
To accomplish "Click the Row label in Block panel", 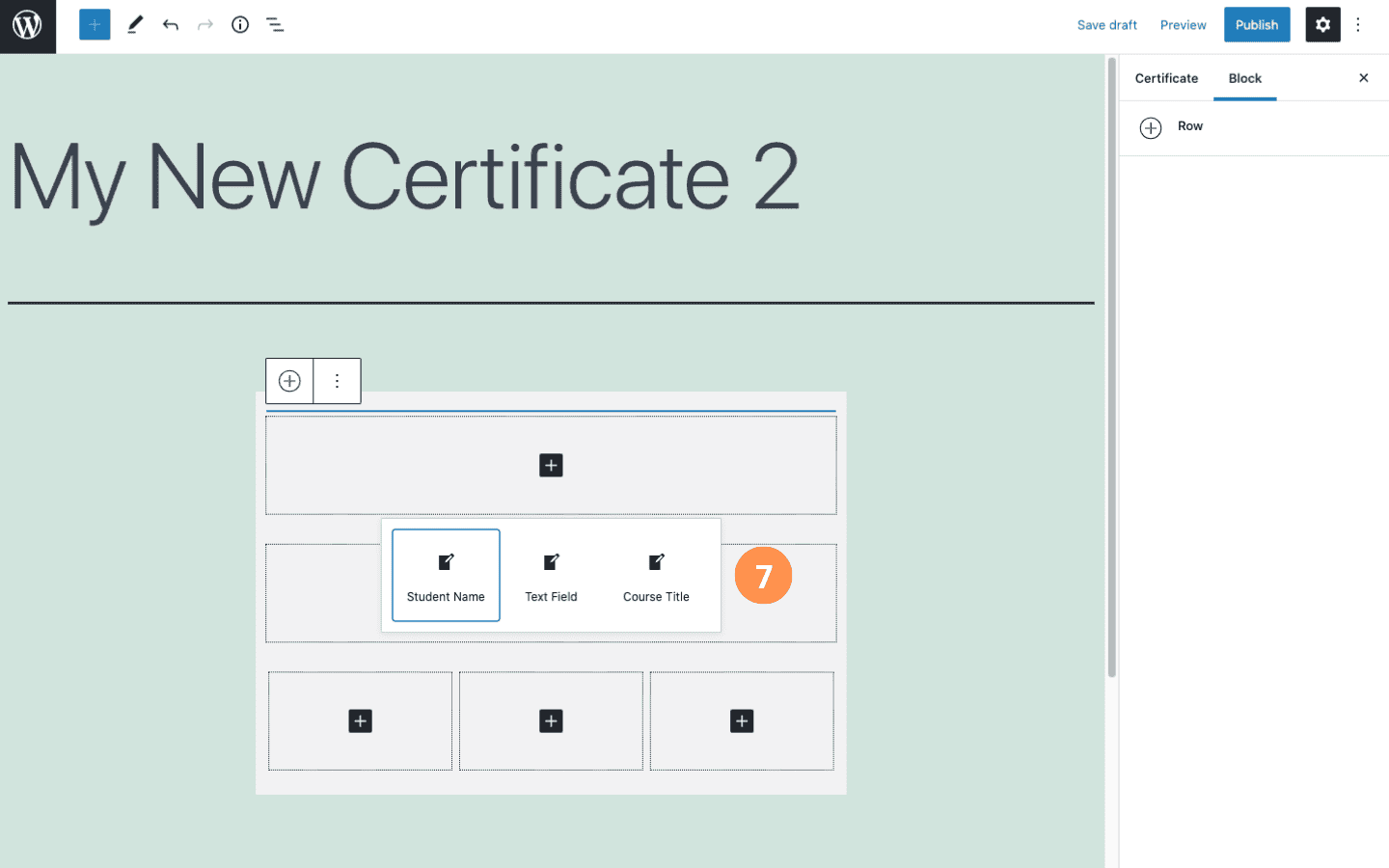I will tap(1190, 126).
